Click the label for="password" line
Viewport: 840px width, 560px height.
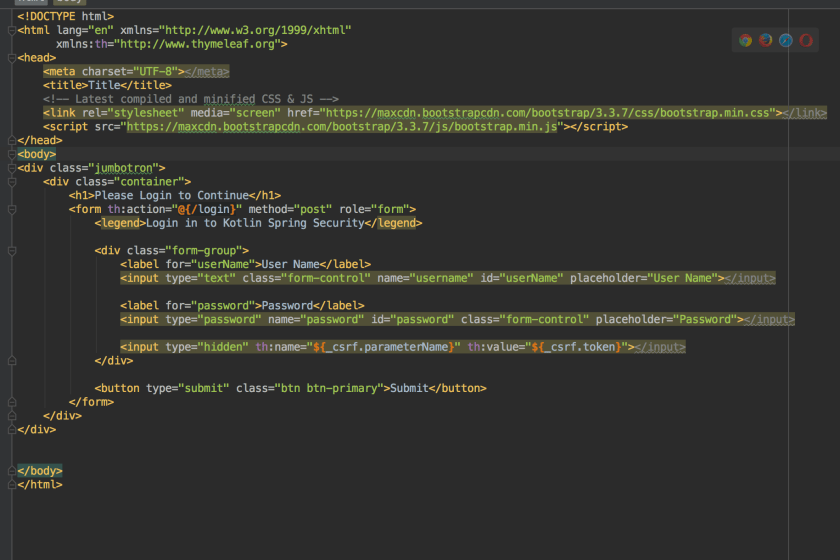pos(242,306)
